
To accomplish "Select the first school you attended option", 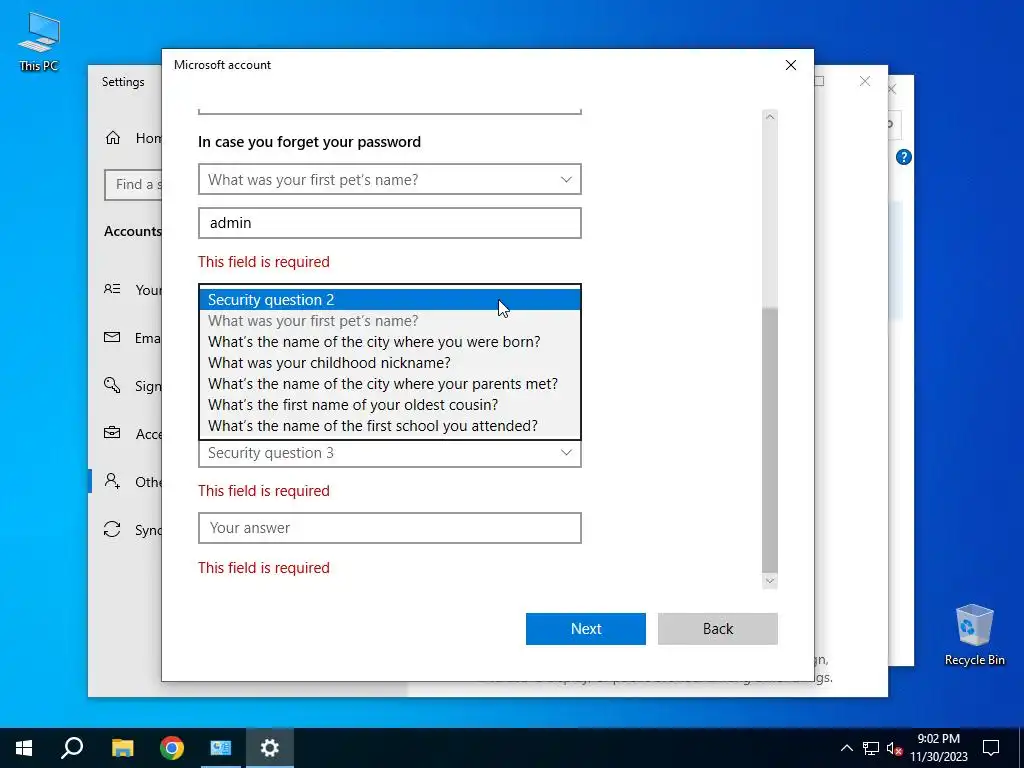I will click(390, 425).
